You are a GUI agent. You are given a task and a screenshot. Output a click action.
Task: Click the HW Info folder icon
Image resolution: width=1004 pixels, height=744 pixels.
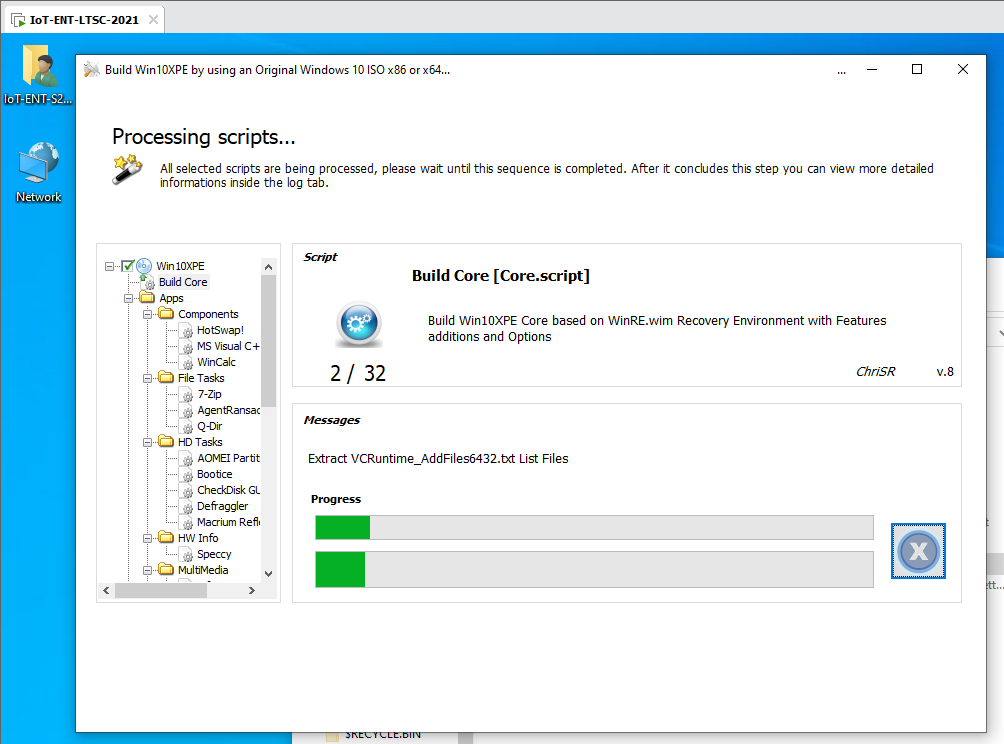166,538
